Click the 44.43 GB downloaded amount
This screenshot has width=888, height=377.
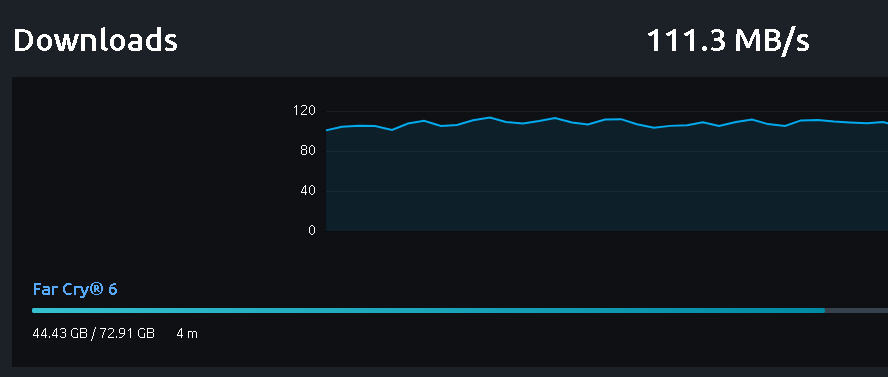pyautogui.click(x=60, y=333)
